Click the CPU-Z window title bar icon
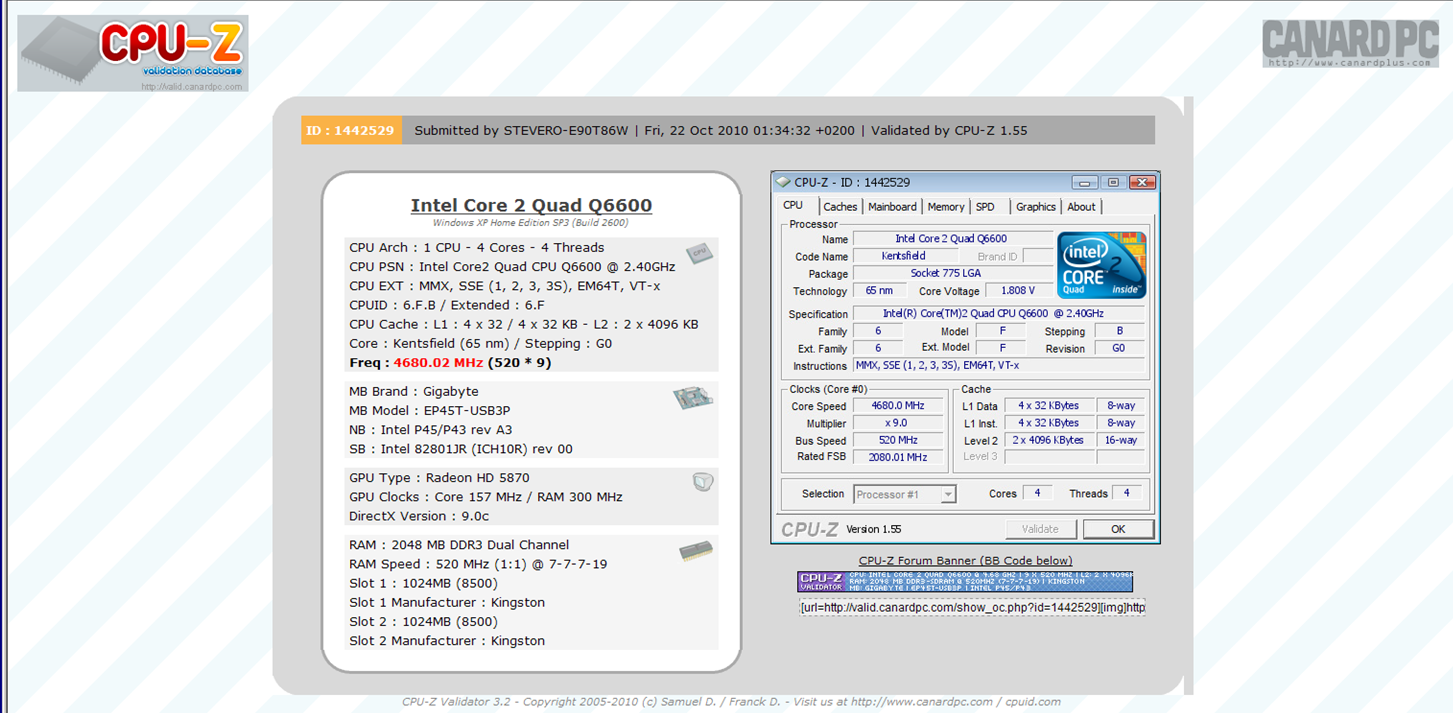 pos(783,182)
